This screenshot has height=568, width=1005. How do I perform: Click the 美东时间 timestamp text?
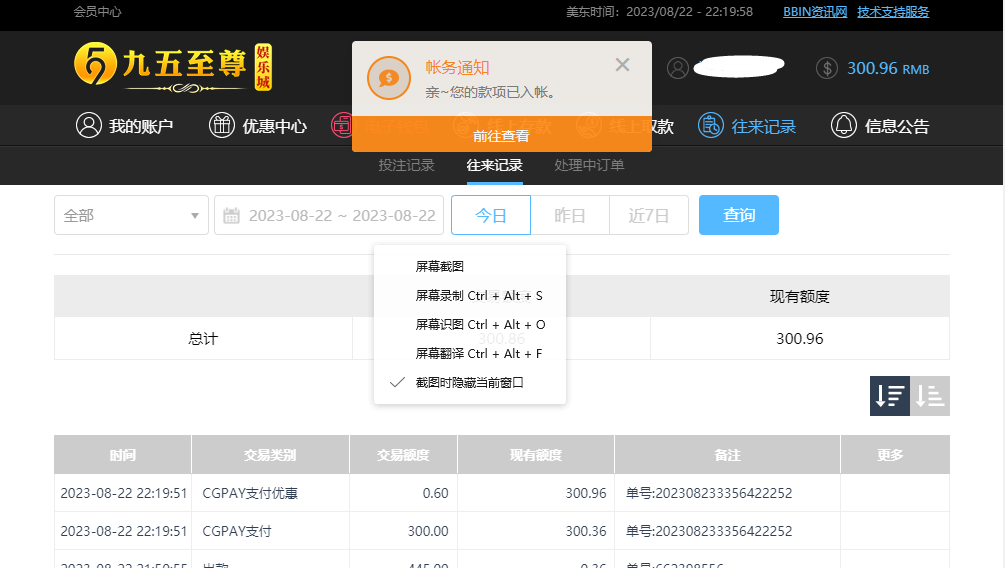click(660, 12)
